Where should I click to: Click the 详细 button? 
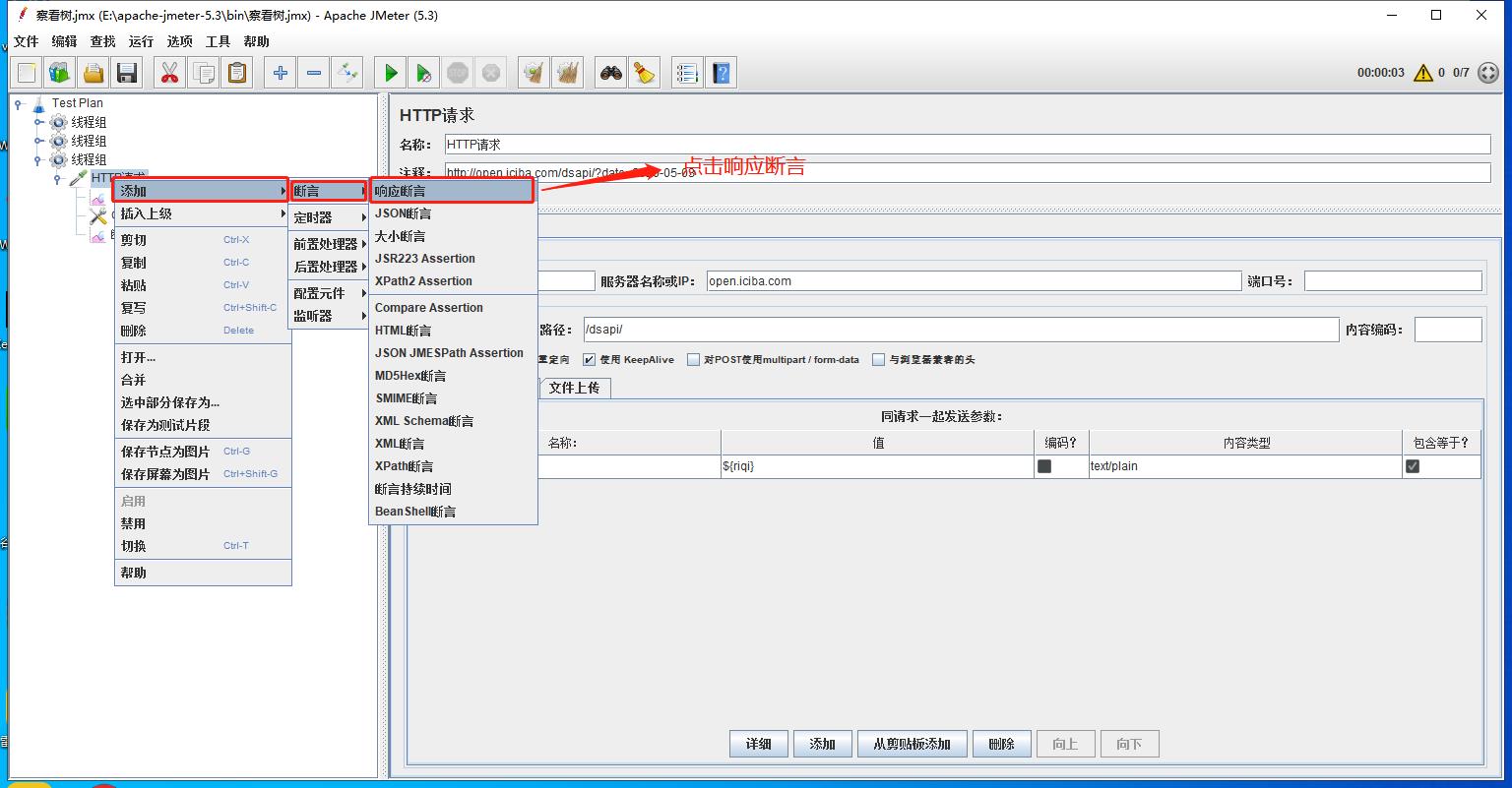point(759,744)
